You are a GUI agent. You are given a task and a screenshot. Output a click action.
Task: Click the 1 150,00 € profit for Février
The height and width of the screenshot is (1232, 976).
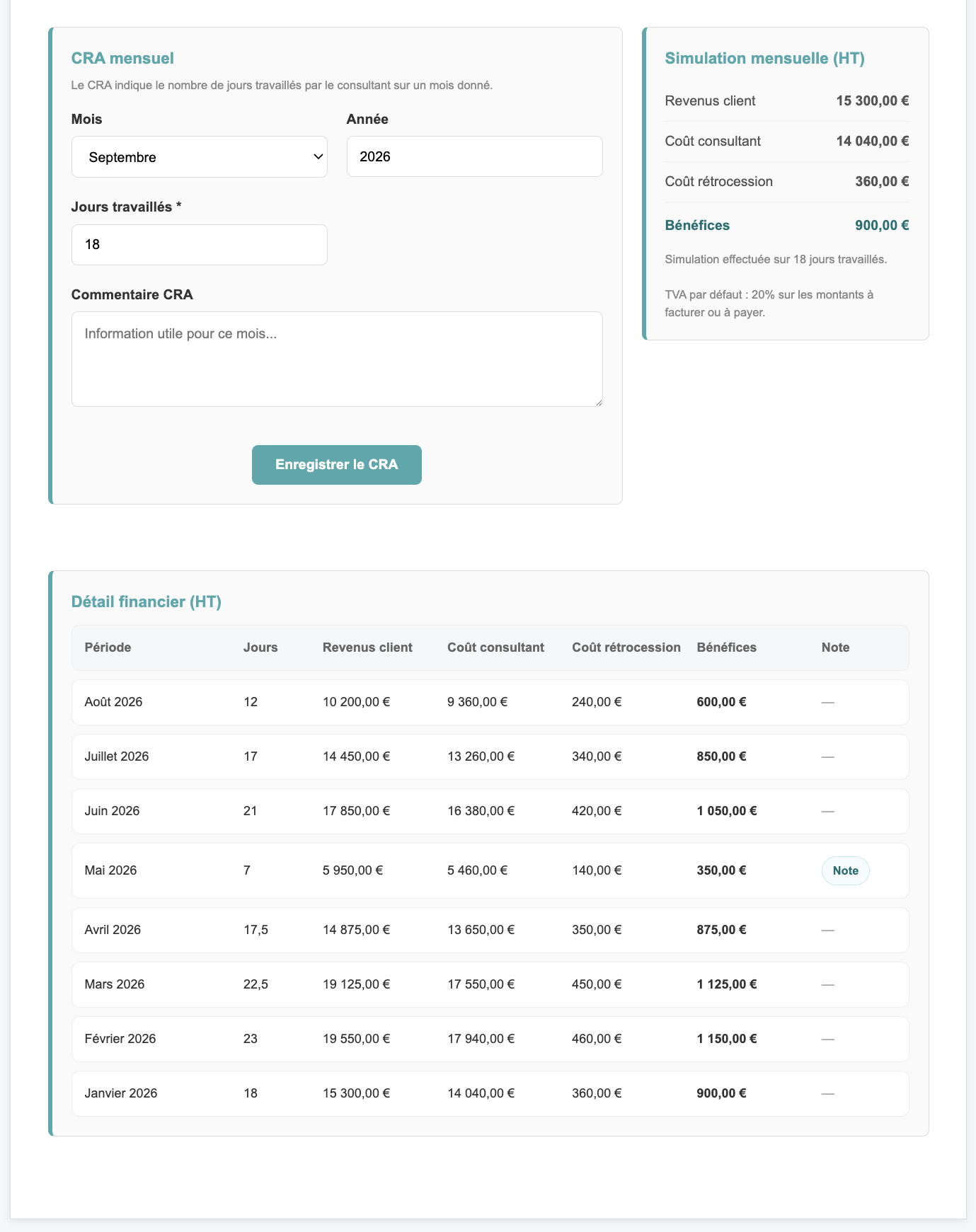point(727,1039)
